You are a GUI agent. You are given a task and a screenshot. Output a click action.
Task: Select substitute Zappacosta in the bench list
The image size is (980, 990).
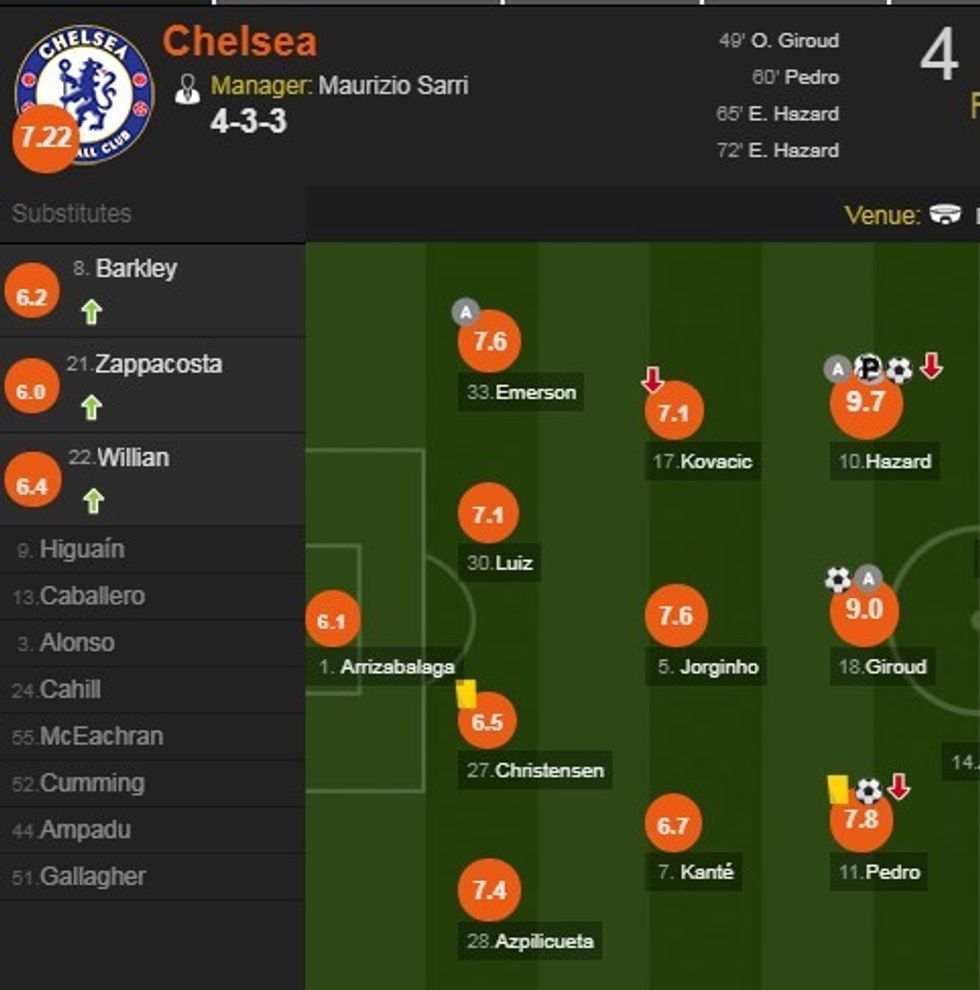pyautogui.click(x=158, y=364)
